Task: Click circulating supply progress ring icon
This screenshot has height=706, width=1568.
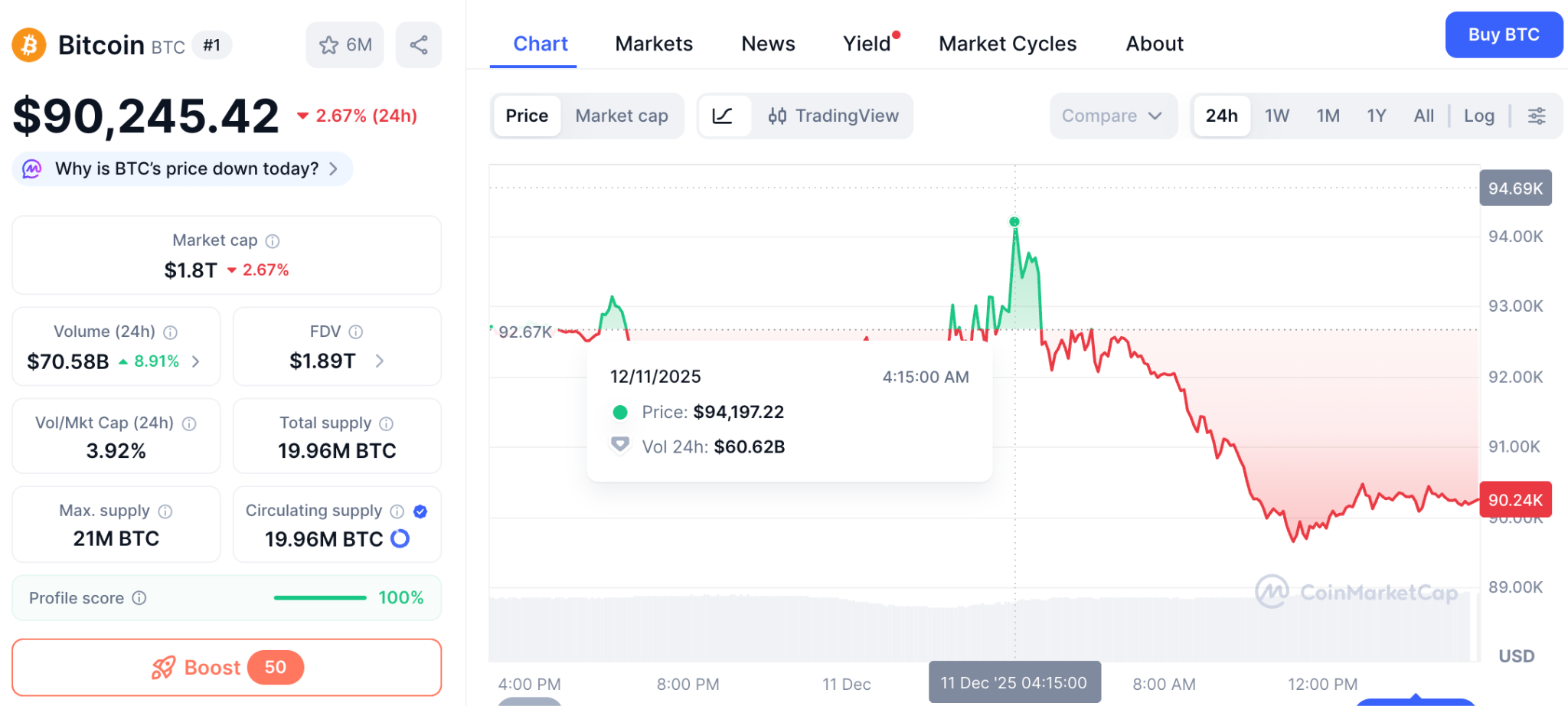Action: click(x=400, y=539)
